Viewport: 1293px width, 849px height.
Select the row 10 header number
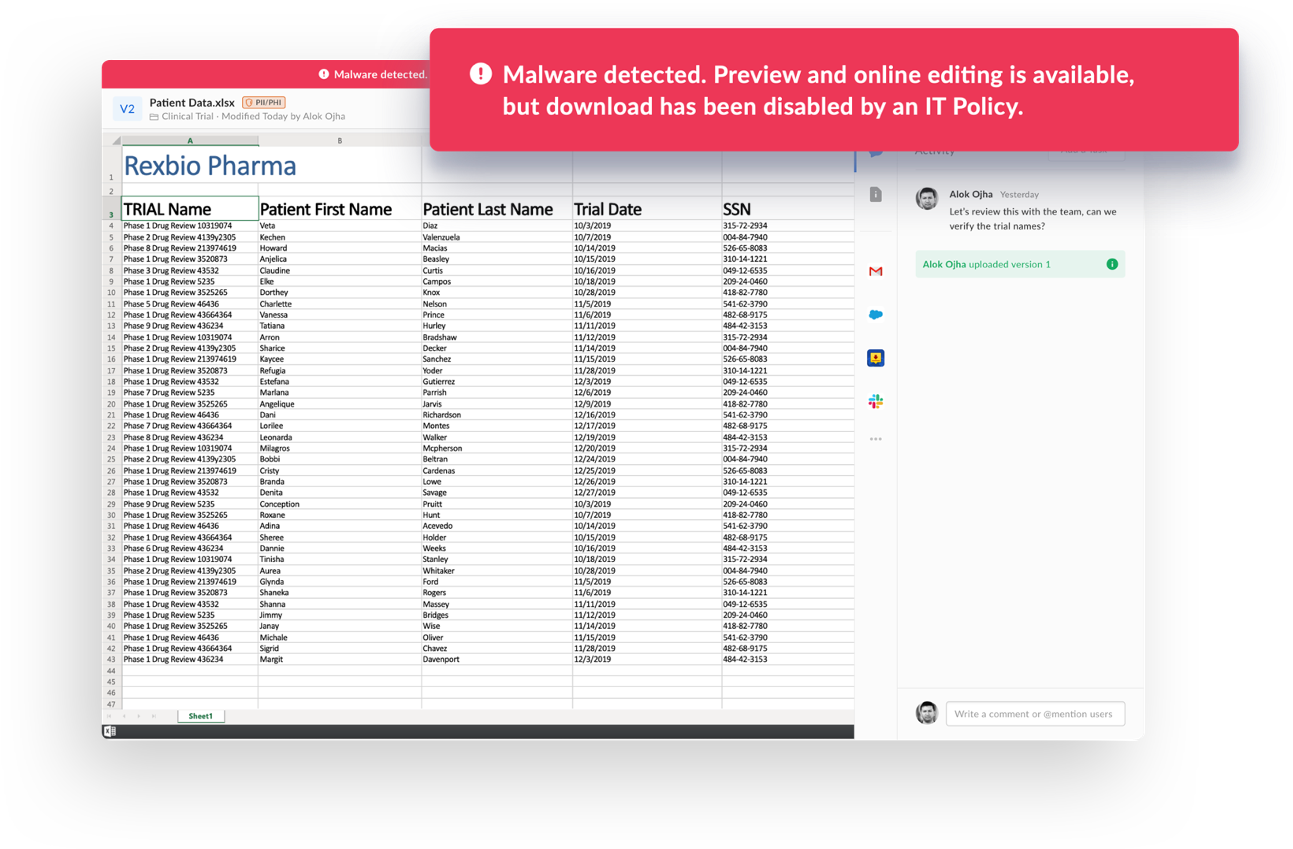(111, 293)
